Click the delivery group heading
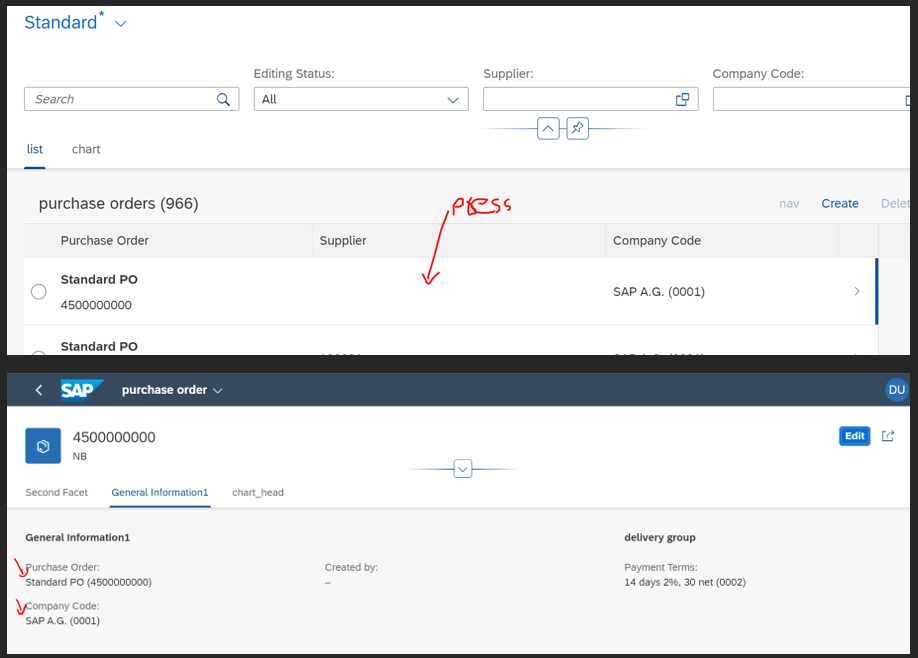 (660, 537)
